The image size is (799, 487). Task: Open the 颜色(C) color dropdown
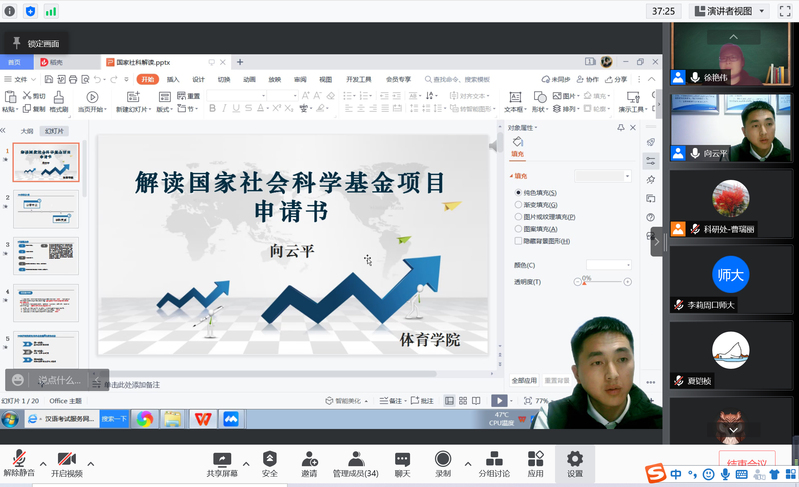pyautogui.click(x=609, y=265)
